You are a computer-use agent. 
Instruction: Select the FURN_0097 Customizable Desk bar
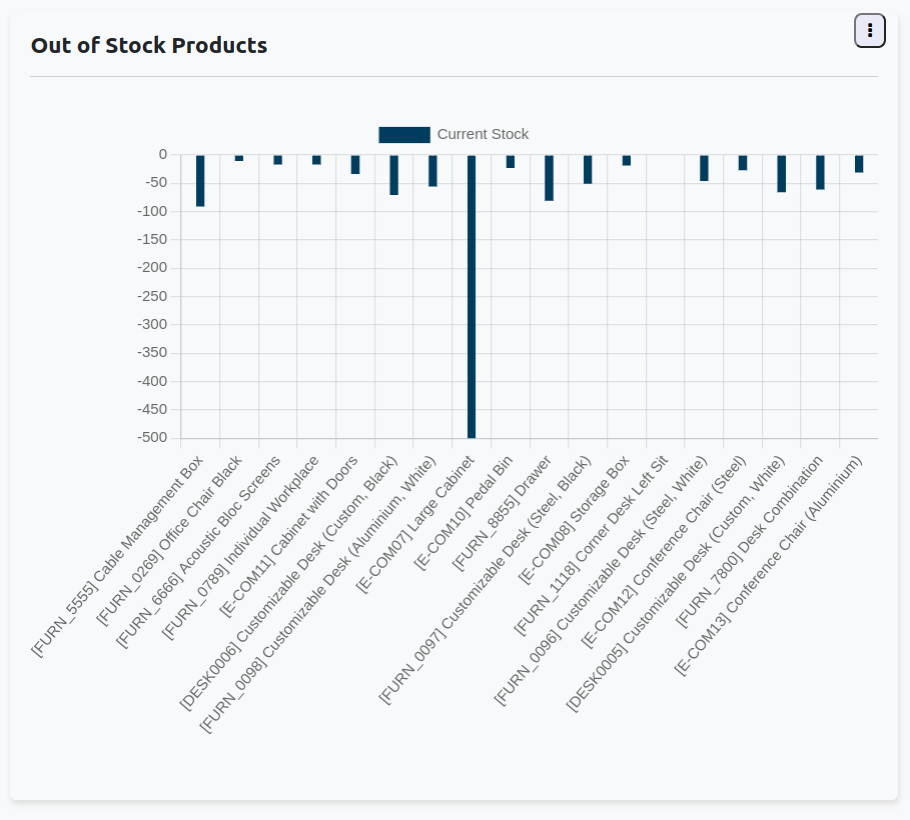[588, 170]
